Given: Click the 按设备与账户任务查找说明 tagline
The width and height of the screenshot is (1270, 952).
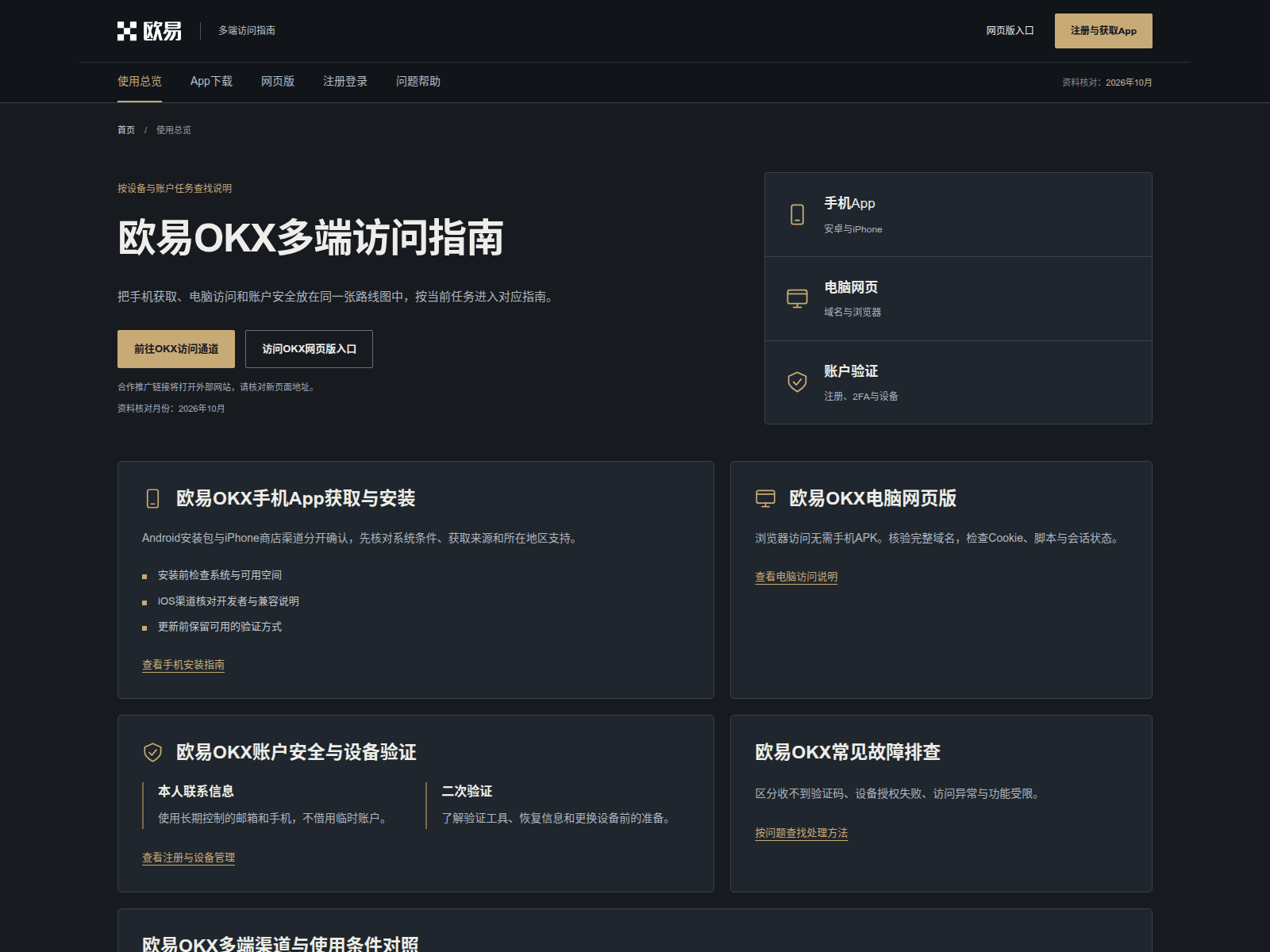Looking at the screenshot, I should 175,189.
